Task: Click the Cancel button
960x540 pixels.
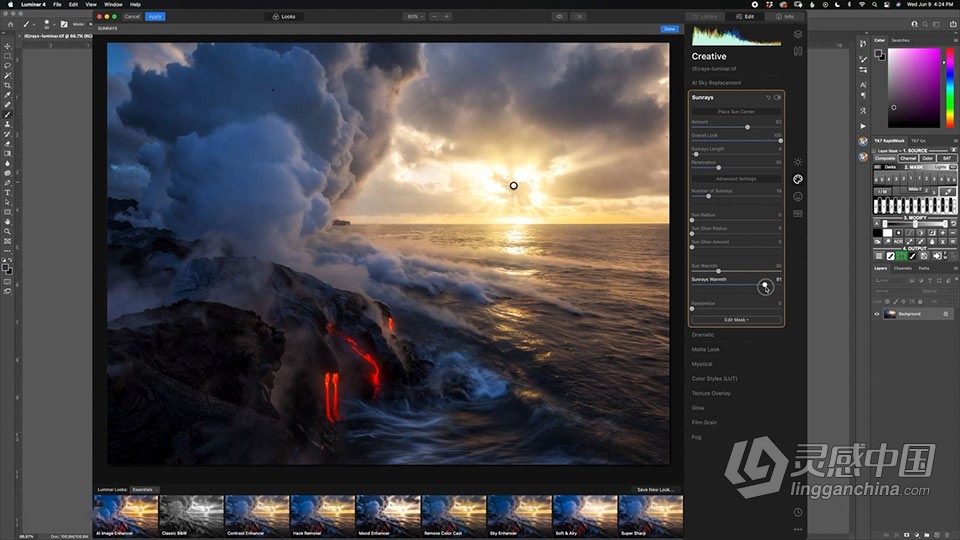Action: [x=132, y=17]
